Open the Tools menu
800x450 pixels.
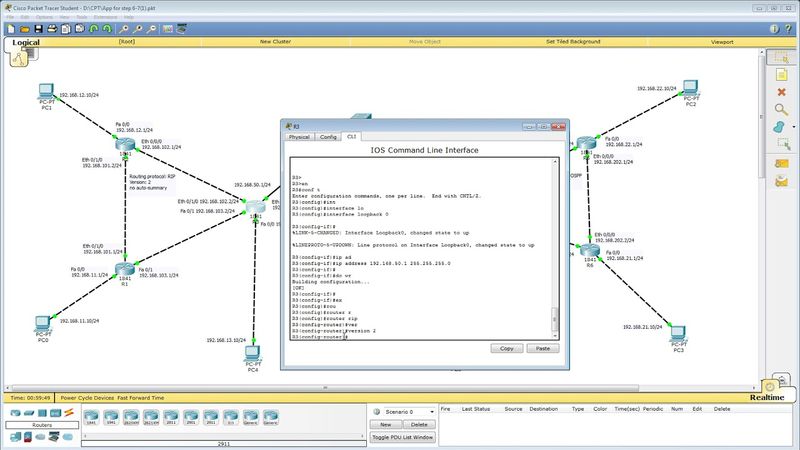click(x=82, y=17)
